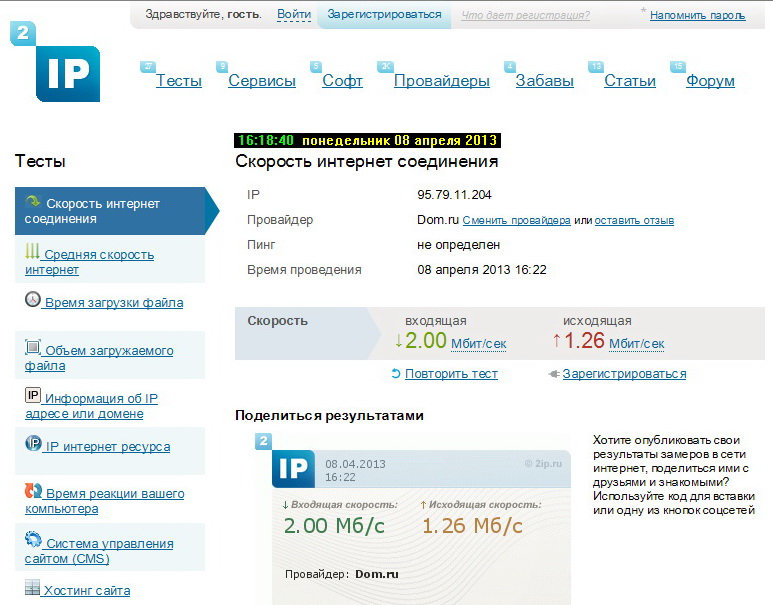
Task: Repeat the test via Повторить тест
Action: click(451, 374)
